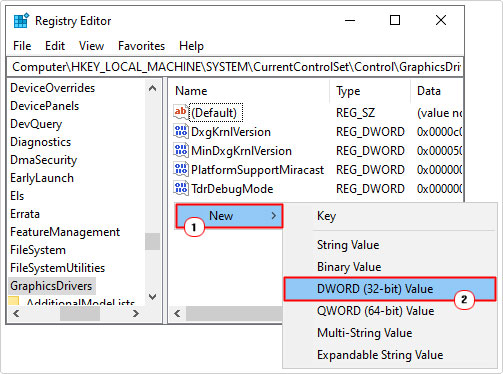Select the DevQuery key in tree
This screenshot has width=503, height=374.
(x=36, y=124)
